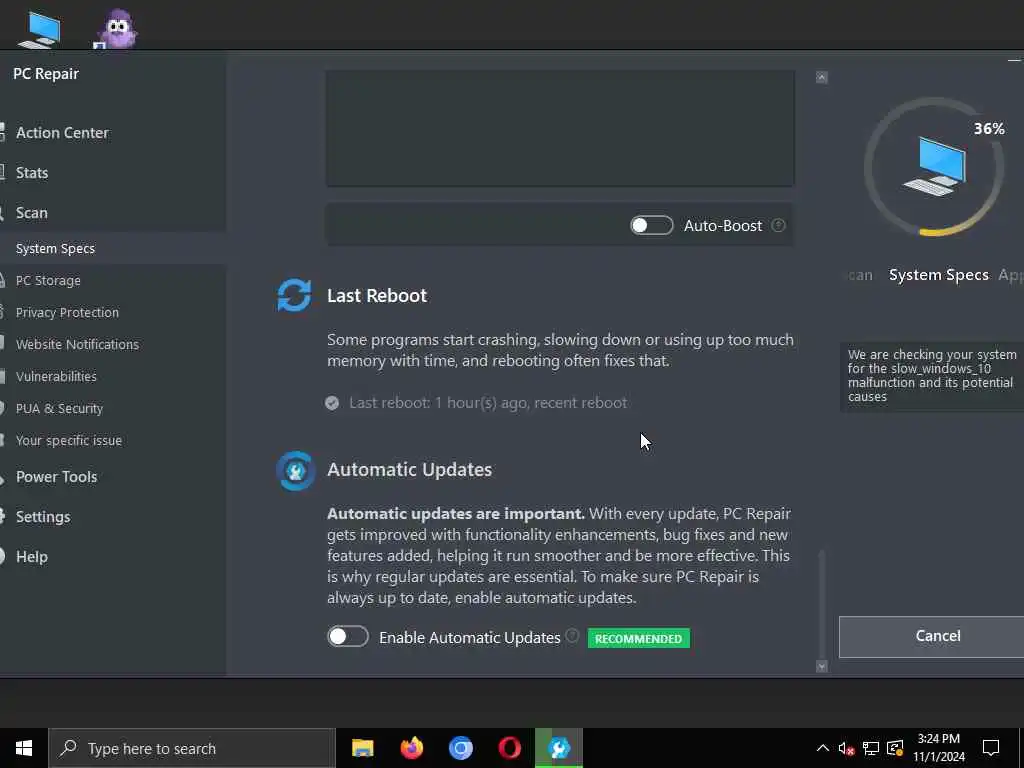This screenshot has height=768, width=1024.
Task: Open File Explorer from the taskbar
Action: (362, 748)
